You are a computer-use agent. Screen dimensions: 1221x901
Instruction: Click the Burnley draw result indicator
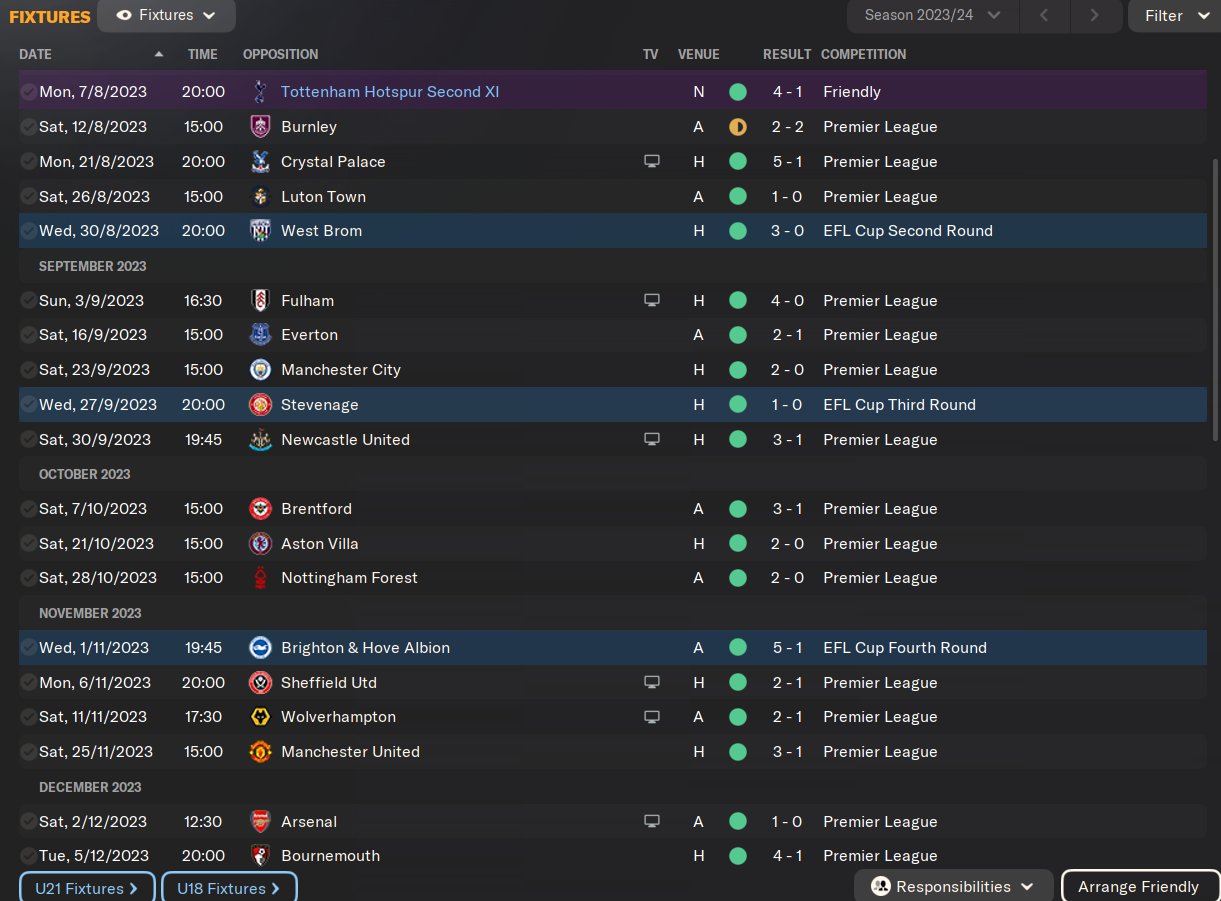pyautogui.click(x=738, y=127)
